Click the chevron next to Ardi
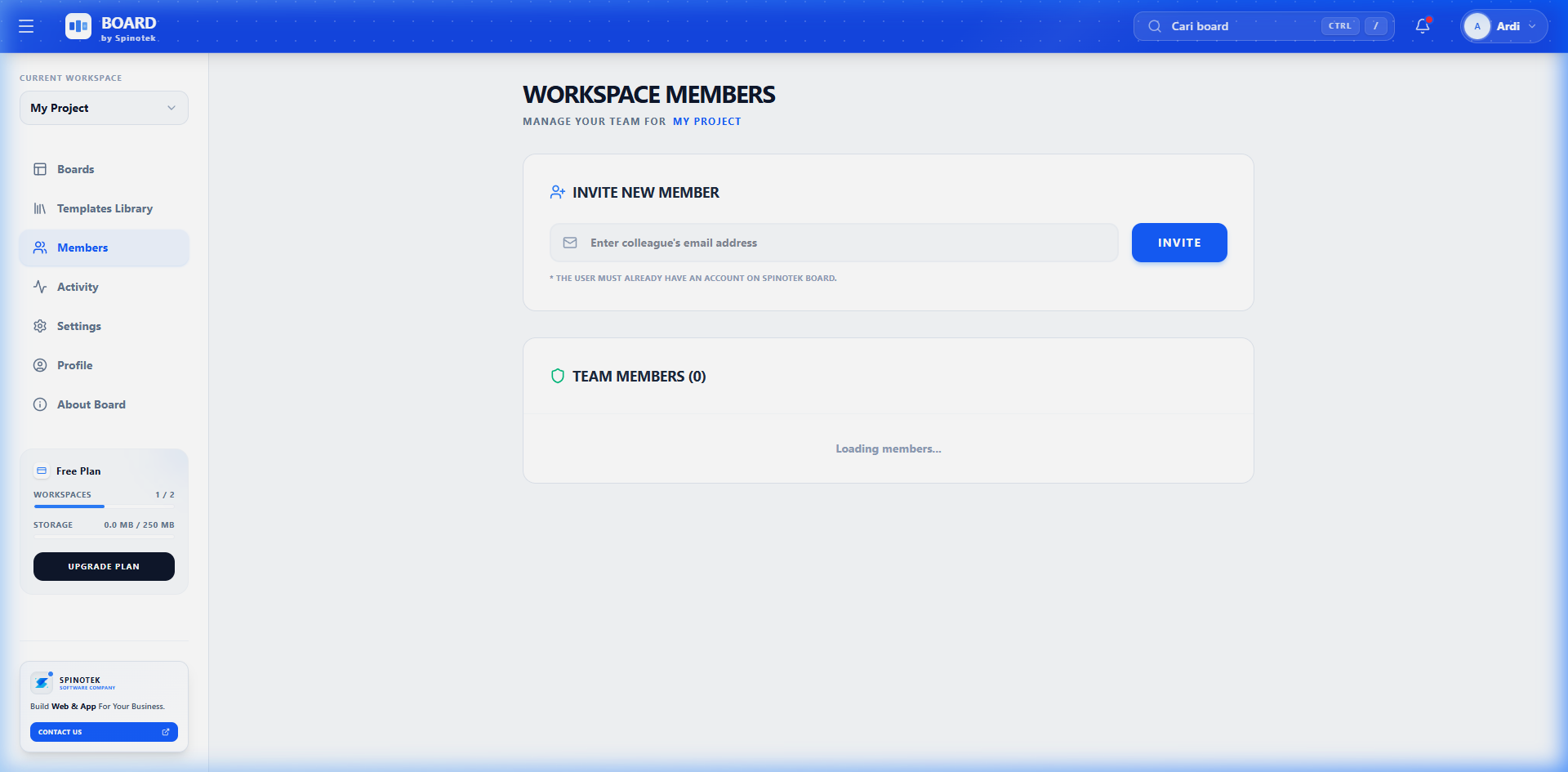 1532,26
